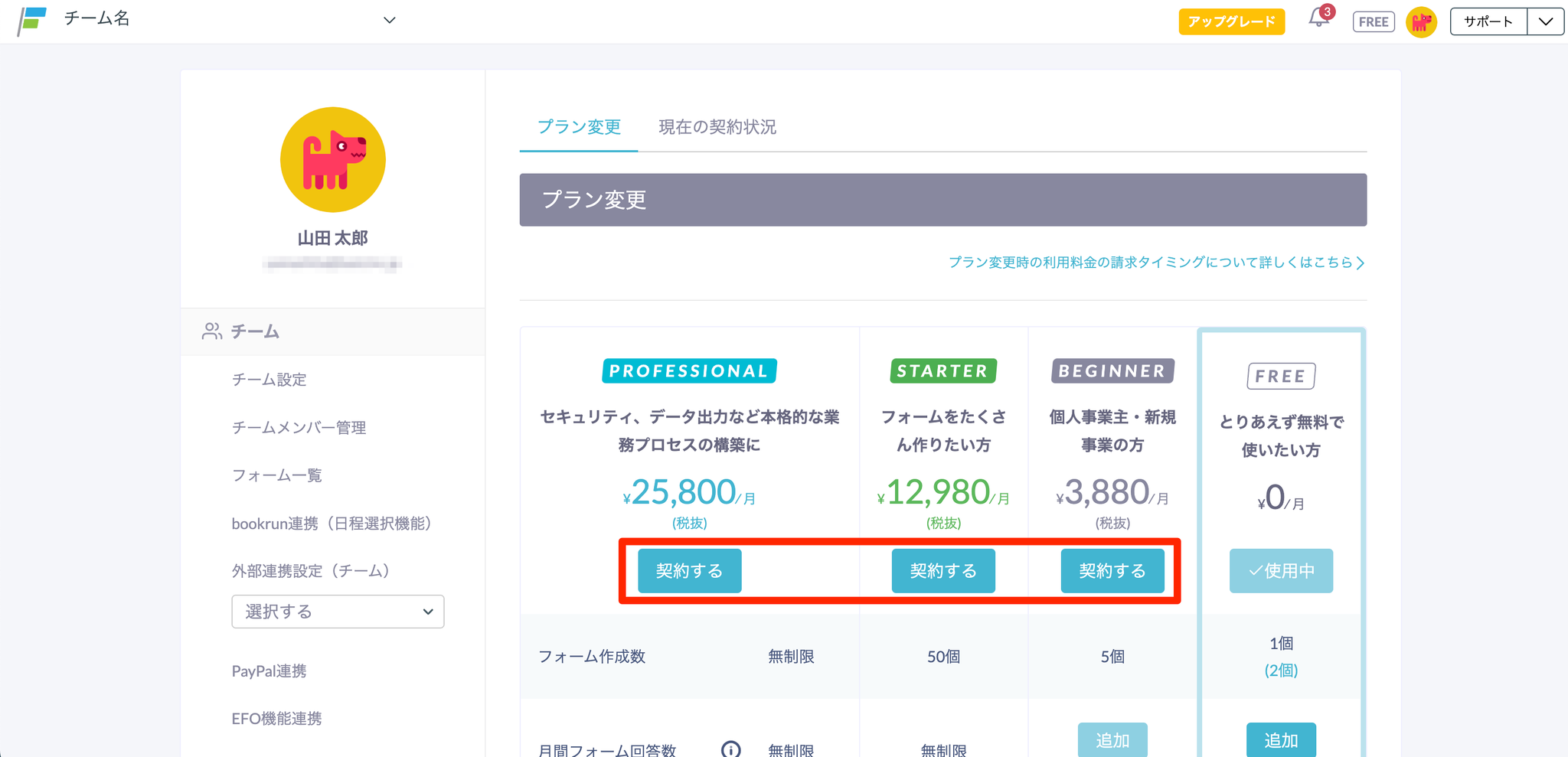Subscribe to the PROFESSIONAL plan with 契約する

[689, 571]
